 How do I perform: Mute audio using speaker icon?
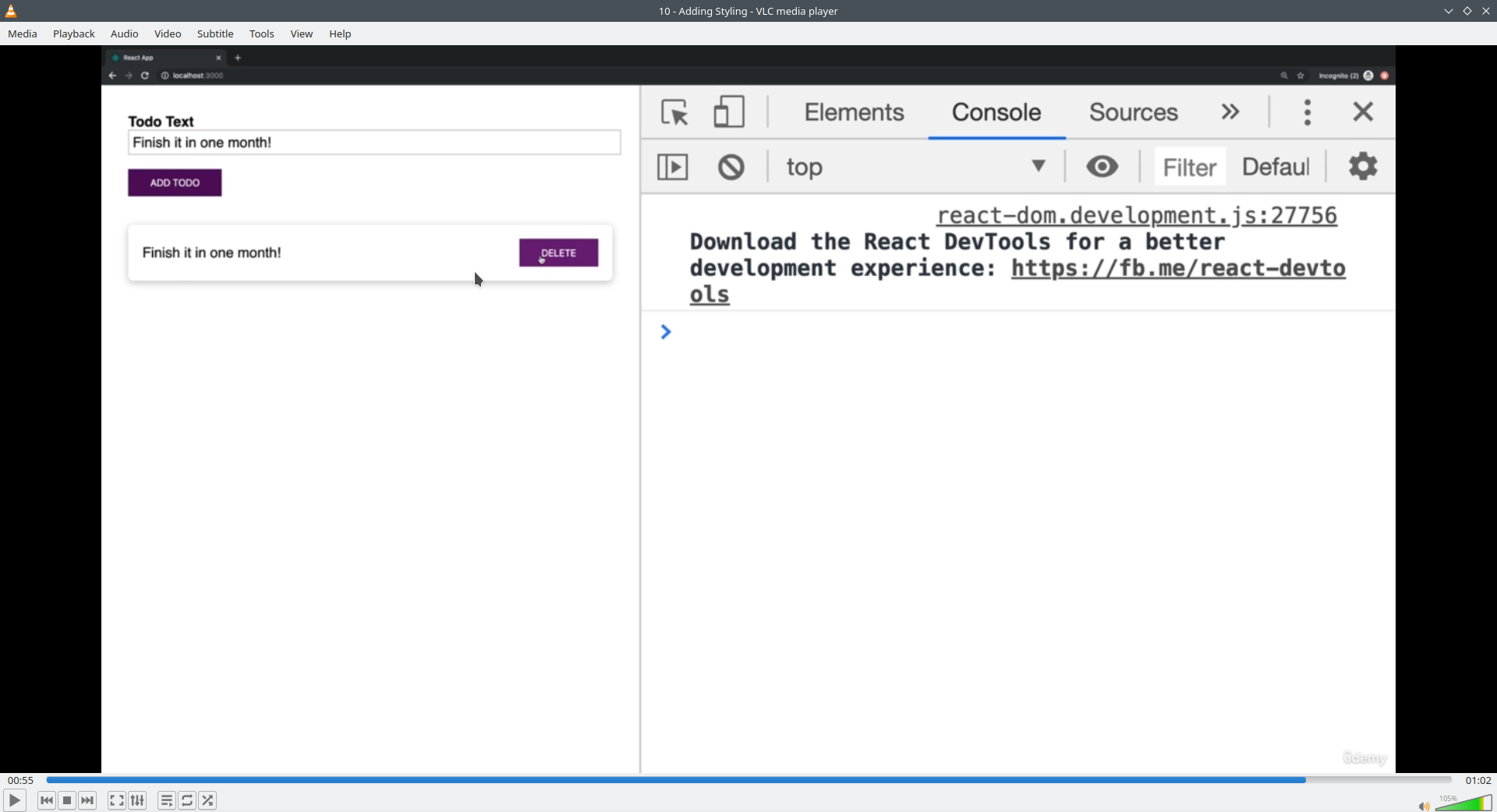coord(1423,806)
